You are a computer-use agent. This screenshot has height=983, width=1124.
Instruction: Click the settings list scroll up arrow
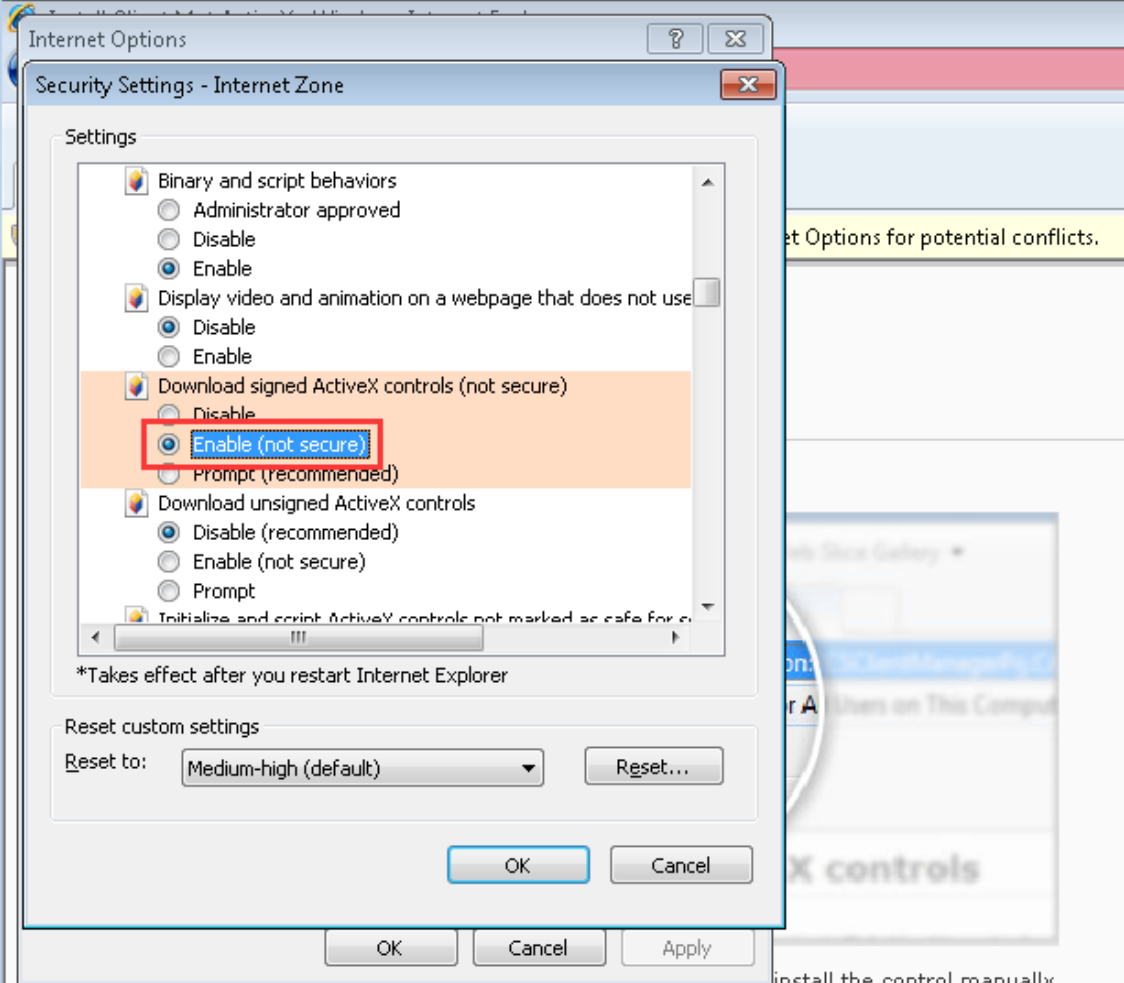[x=708, y=182]
